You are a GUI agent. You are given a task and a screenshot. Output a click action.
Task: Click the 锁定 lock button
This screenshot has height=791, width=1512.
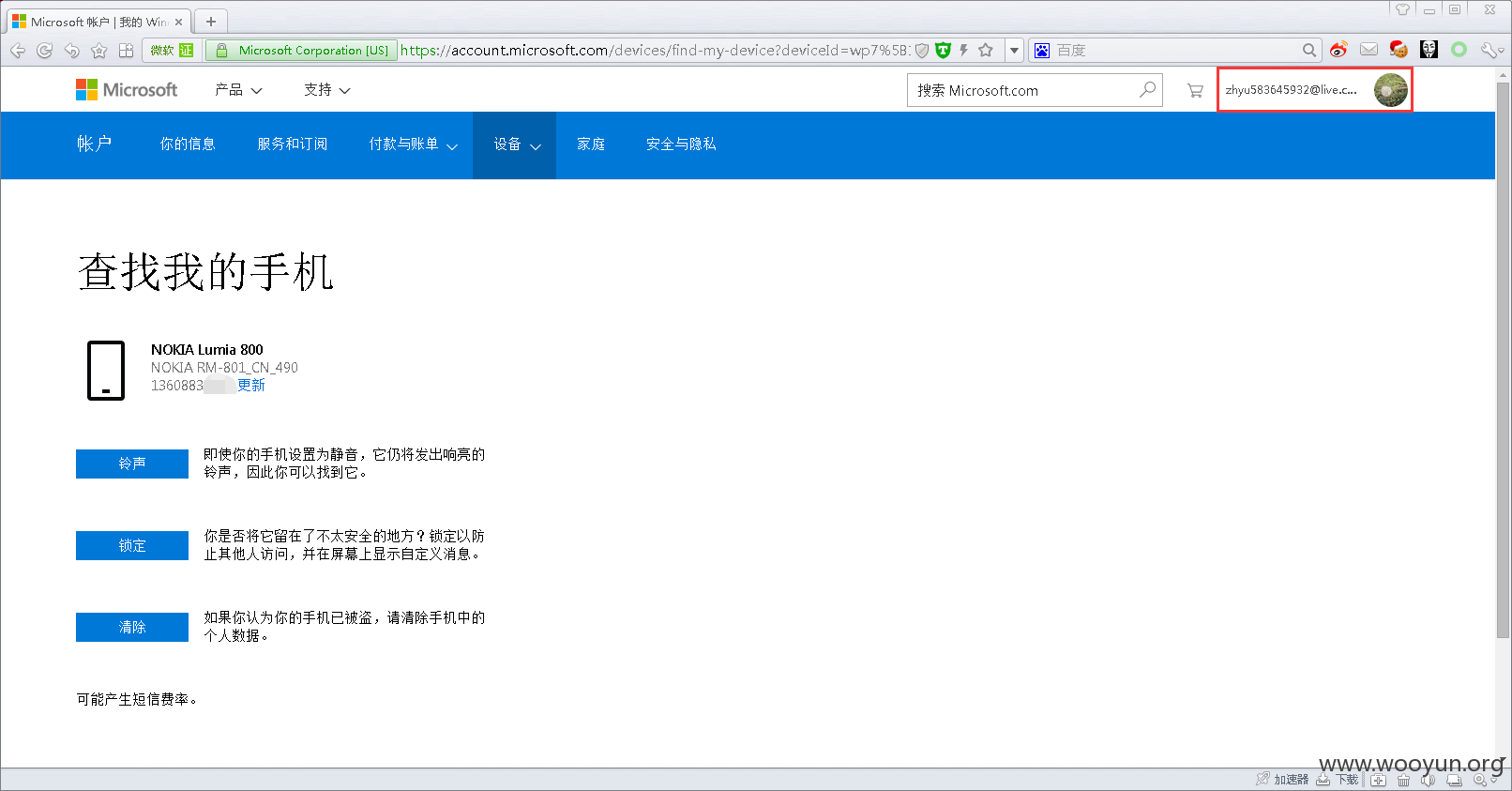[132, 545]
